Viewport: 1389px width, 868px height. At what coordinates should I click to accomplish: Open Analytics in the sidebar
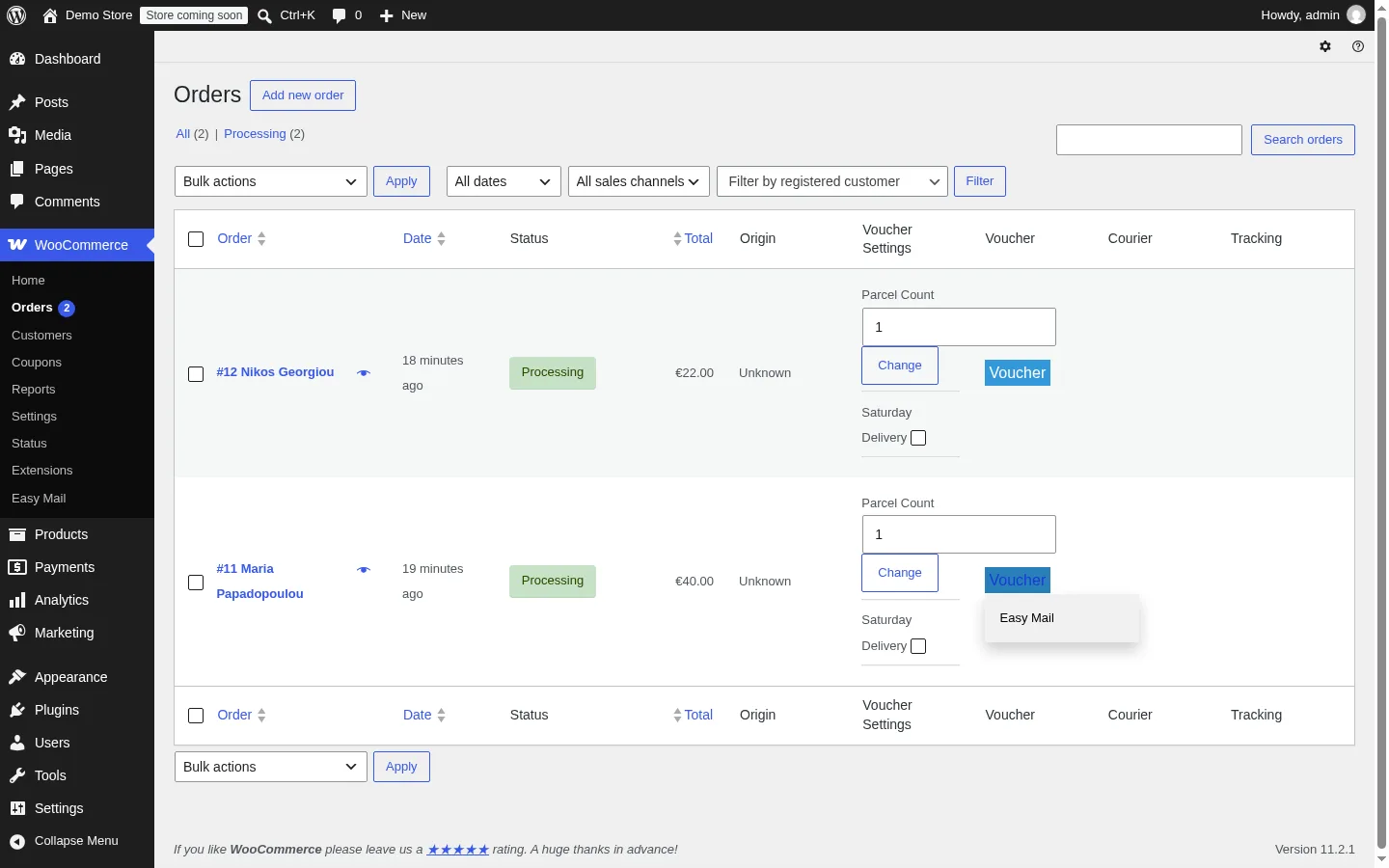point(77,600)
